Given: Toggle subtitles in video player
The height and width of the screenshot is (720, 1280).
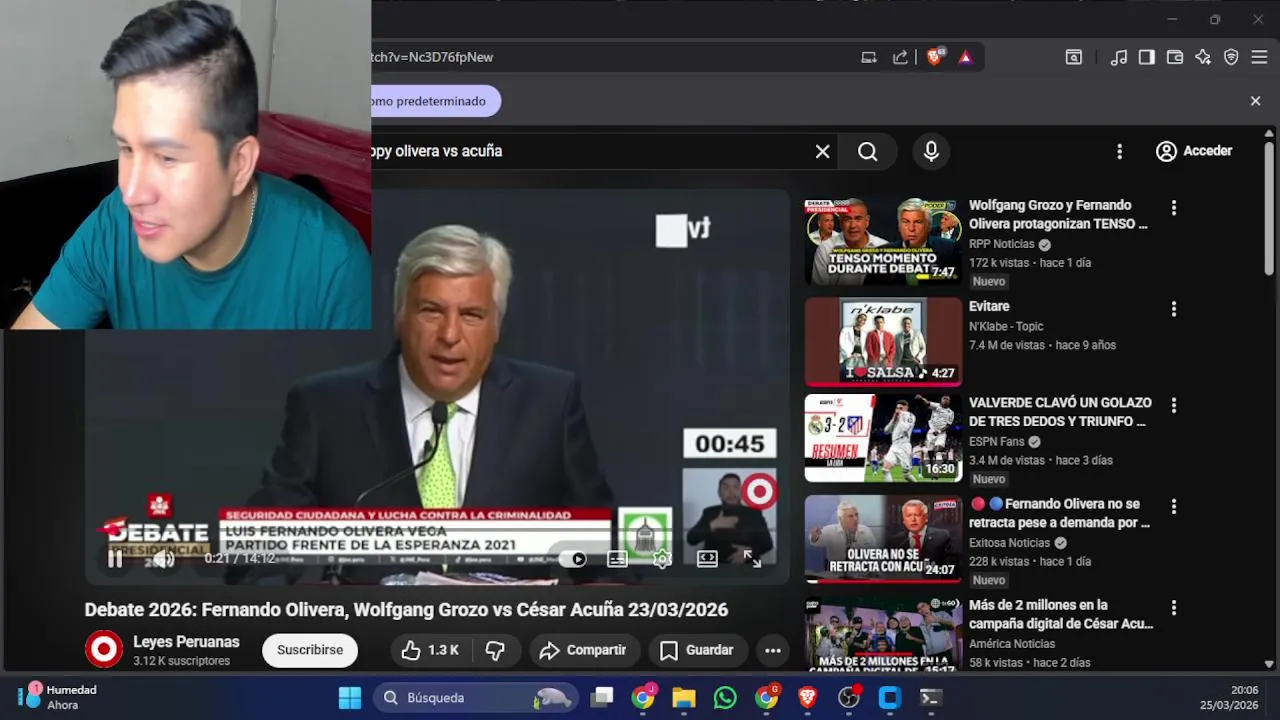Looking at the screenshot, I should [x=617, y=559].
